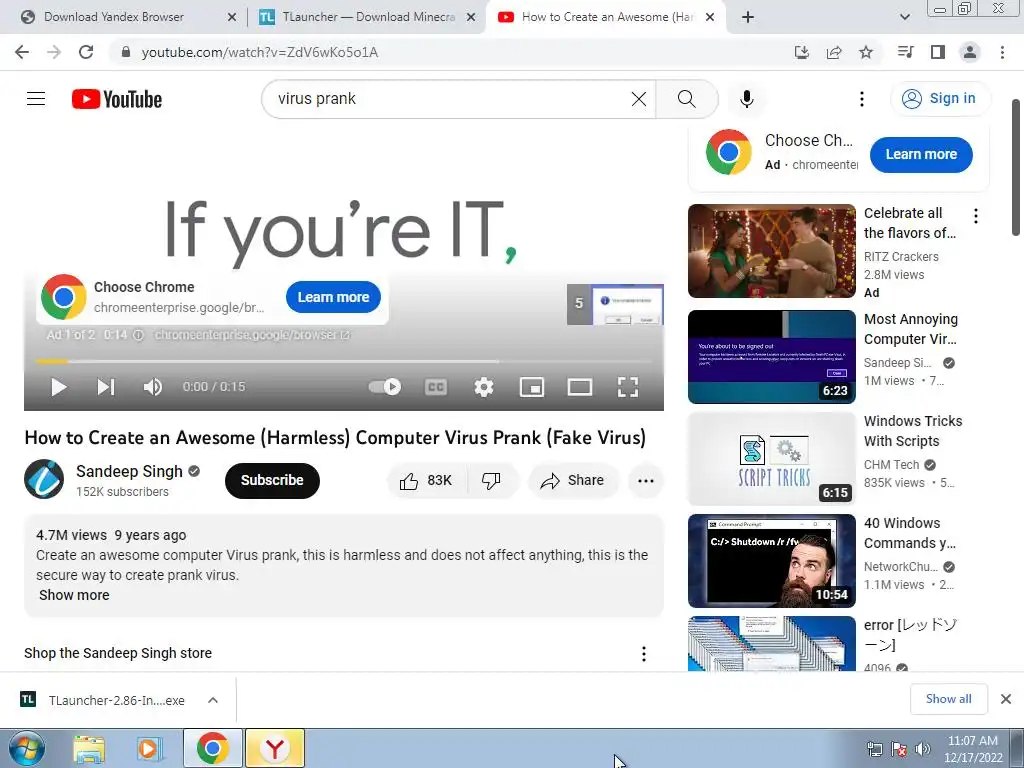Enter full screen mode
The image size is (1024, 768).
coord(628,387)
